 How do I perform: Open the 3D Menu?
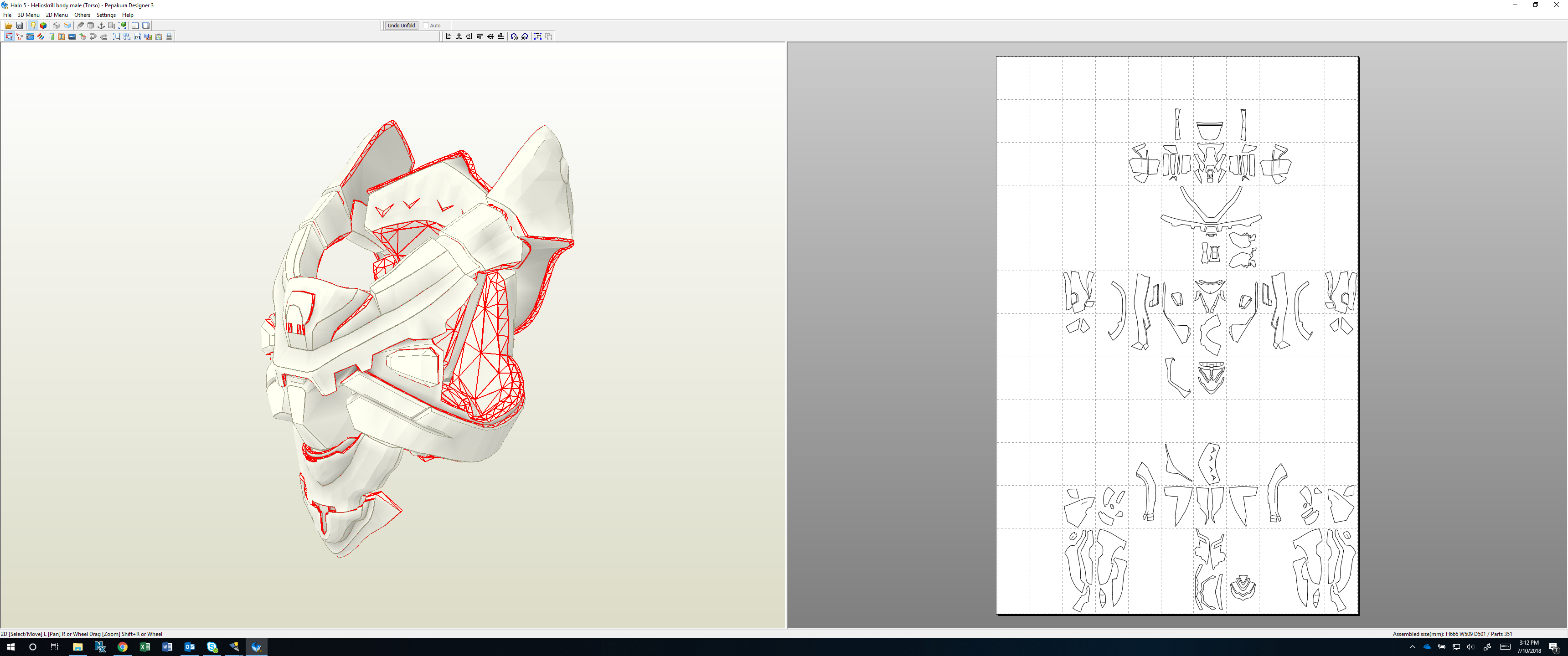pos(29,15)
